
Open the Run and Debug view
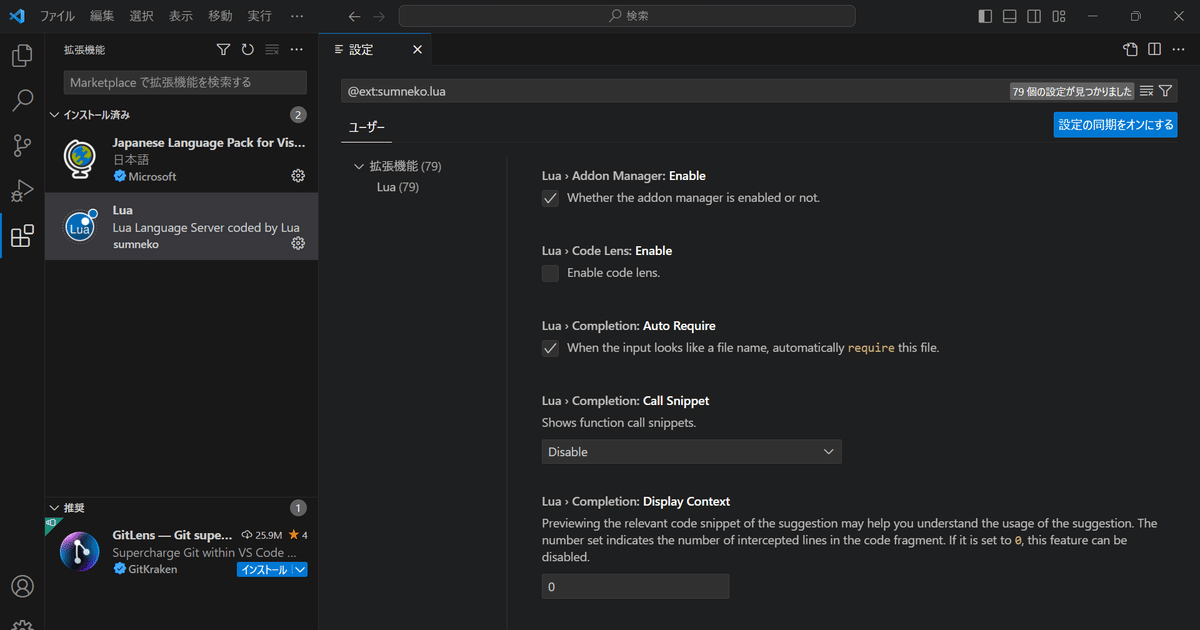click(22, 191)
